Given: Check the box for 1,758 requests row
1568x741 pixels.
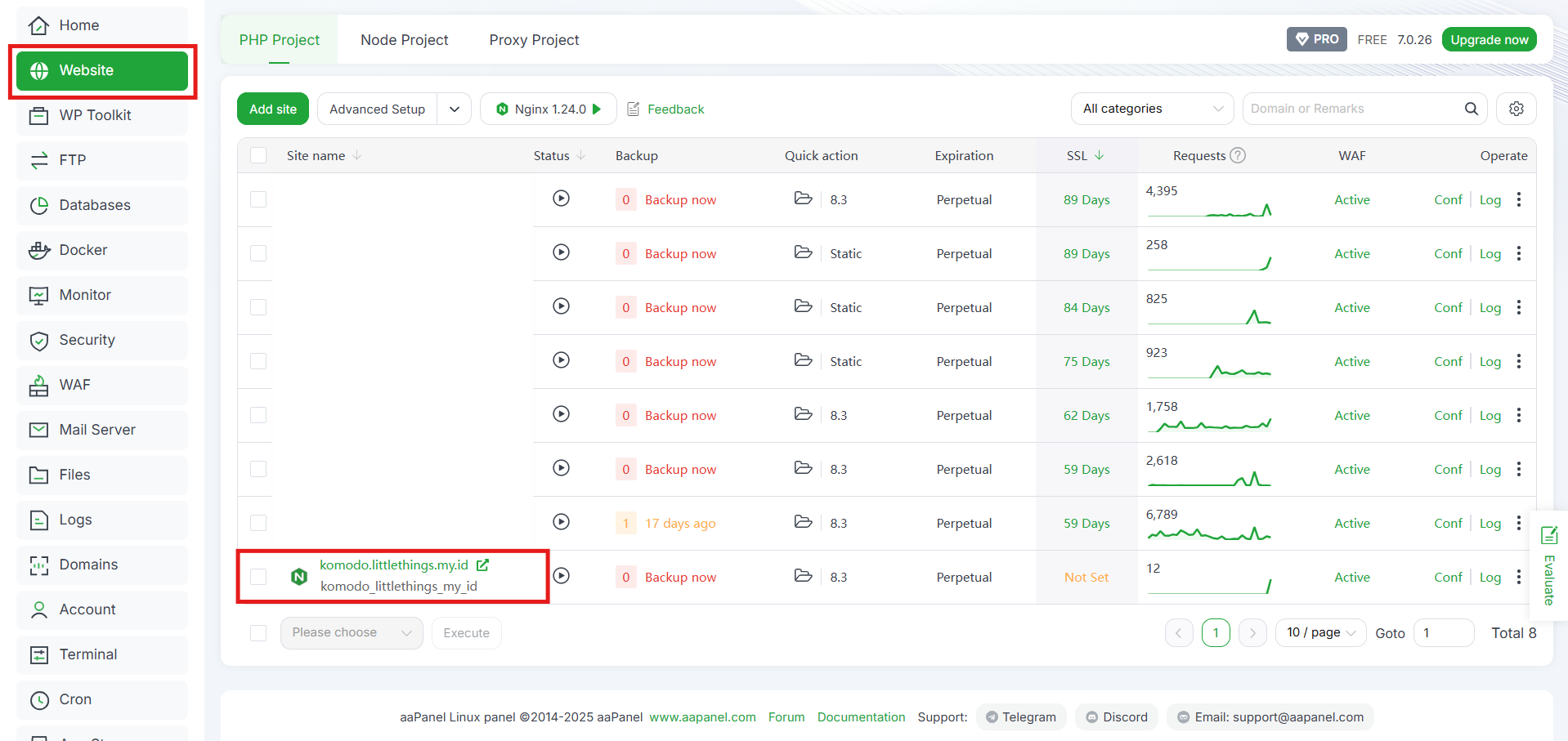Looking at the screenshot, I should click(258, 415).
